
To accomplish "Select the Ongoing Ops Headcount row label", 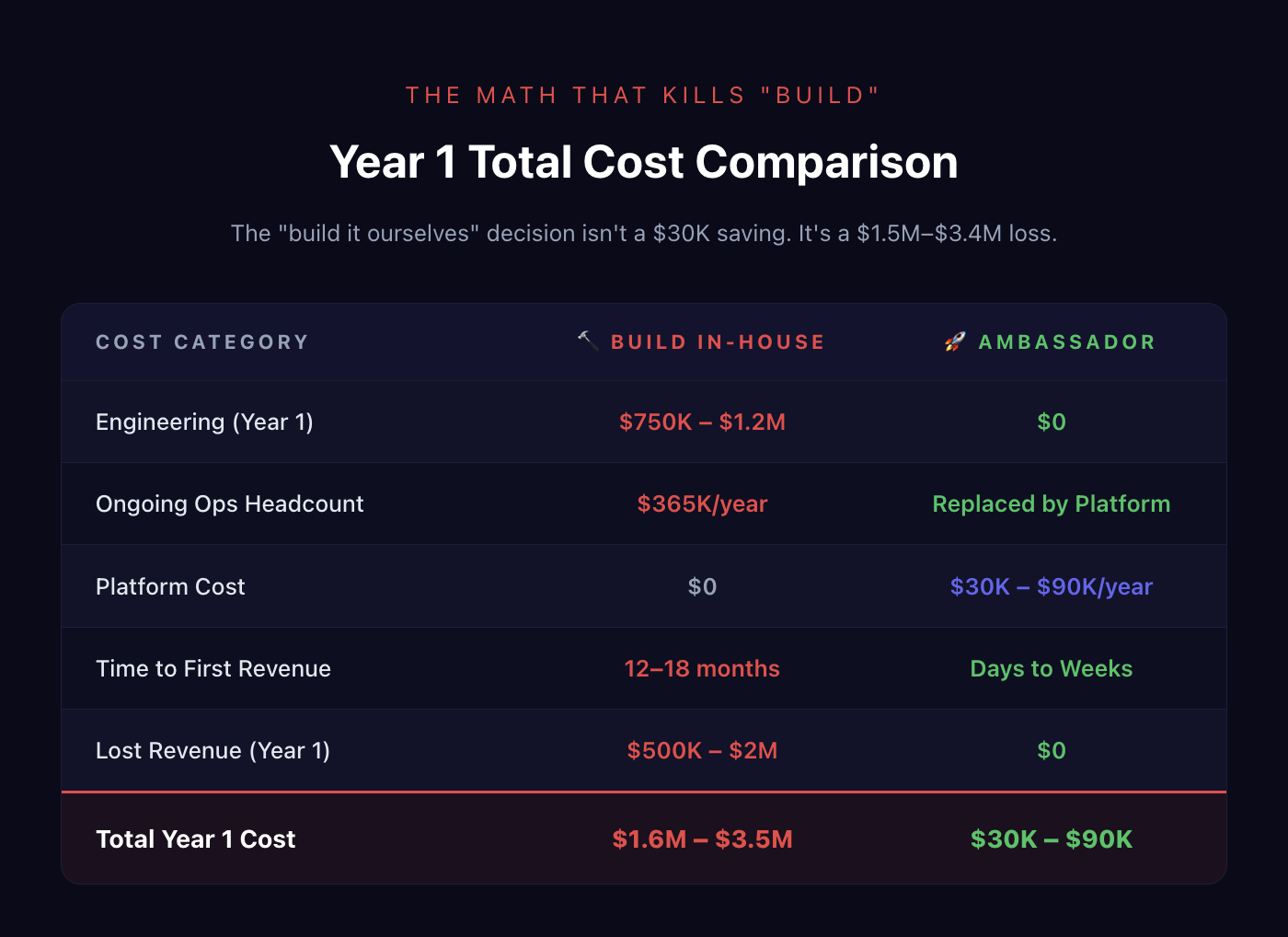I will point(230,504).
